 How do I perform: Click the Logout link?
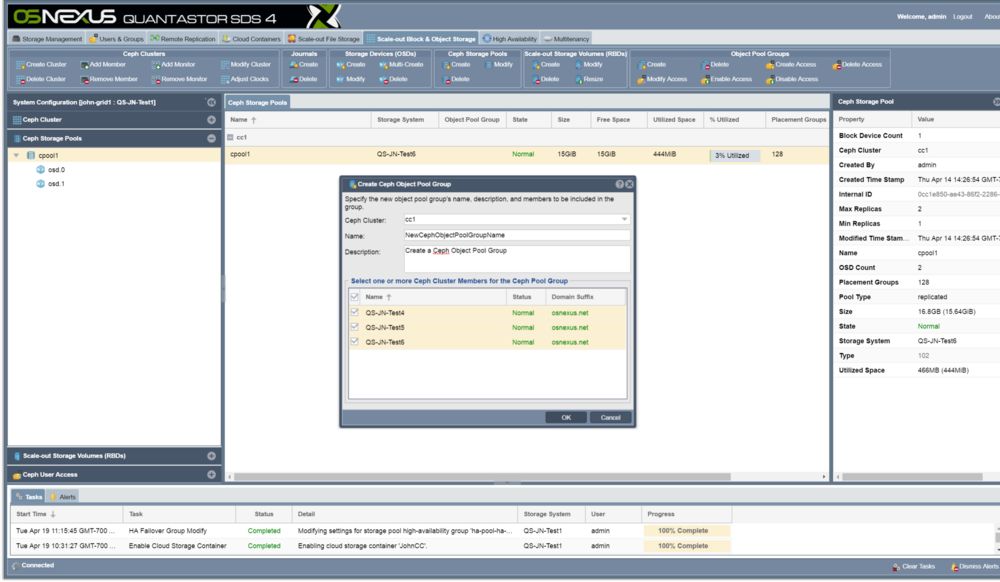click(x=962, y=17)
